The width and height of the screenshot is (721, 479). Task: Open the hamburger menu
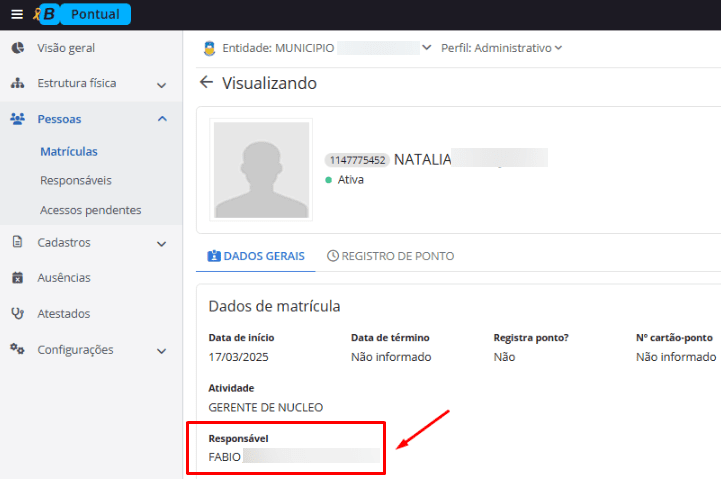(x=17, y=14)
